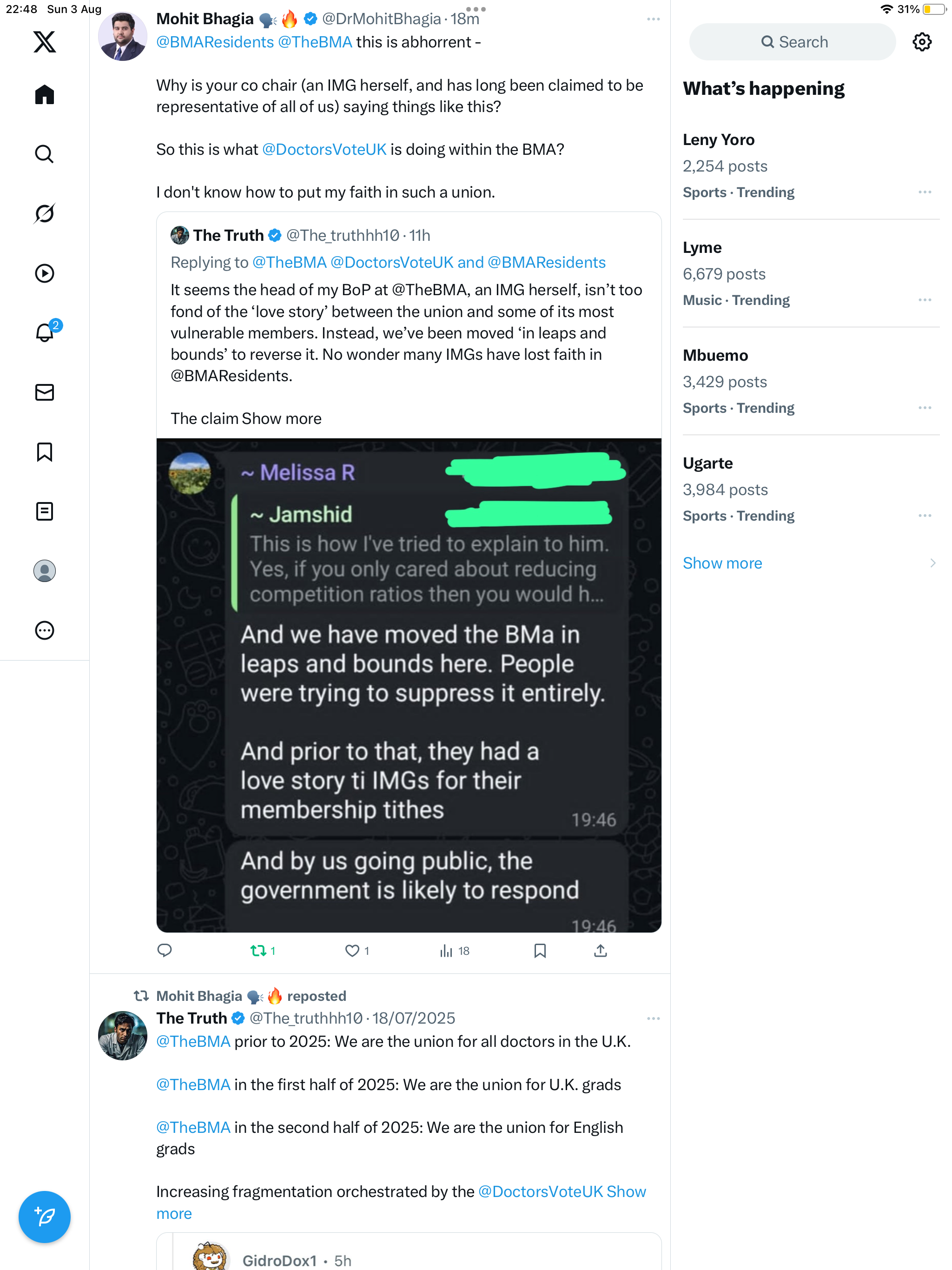Open options for Leny Yoro trend
This screenshot has height=1270, width=952.
tap(925, 192)
